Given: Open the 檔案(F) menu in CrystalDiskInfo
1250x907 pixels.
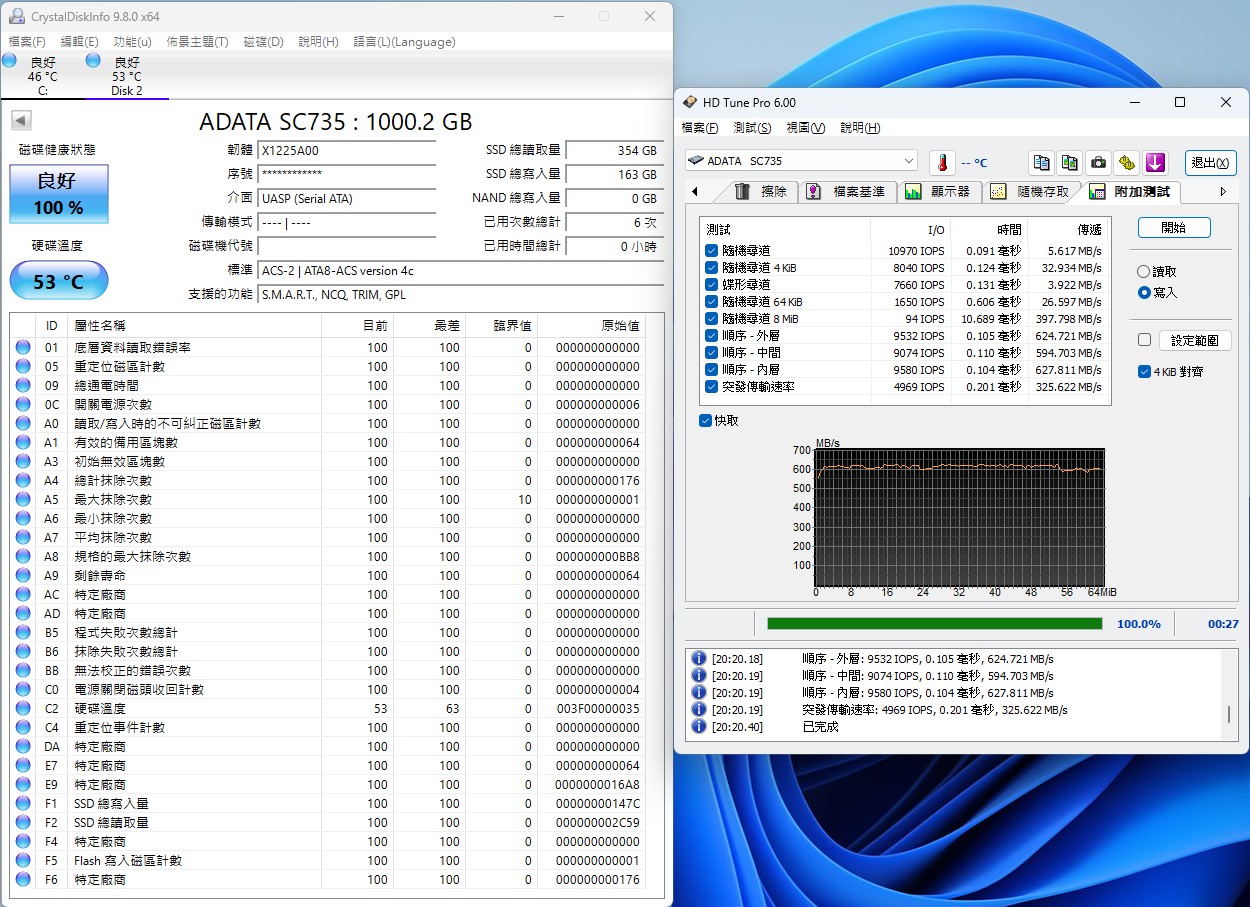Looking at the screenshot, I should click(x=27, y=42).
